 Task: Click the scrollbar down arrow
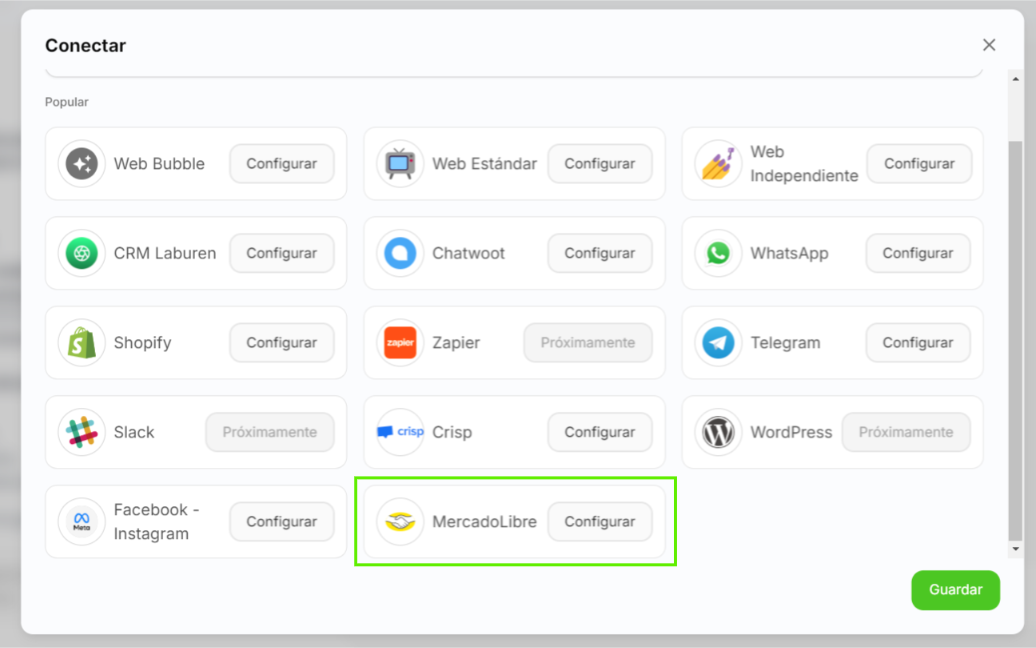click(x=1016, y=549)
